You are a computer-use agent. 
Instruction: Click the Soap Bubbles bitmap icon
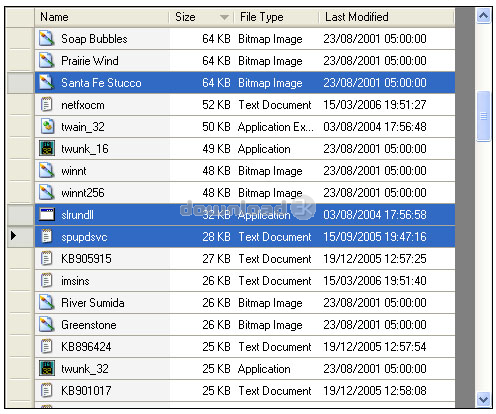tap(47, 39)
